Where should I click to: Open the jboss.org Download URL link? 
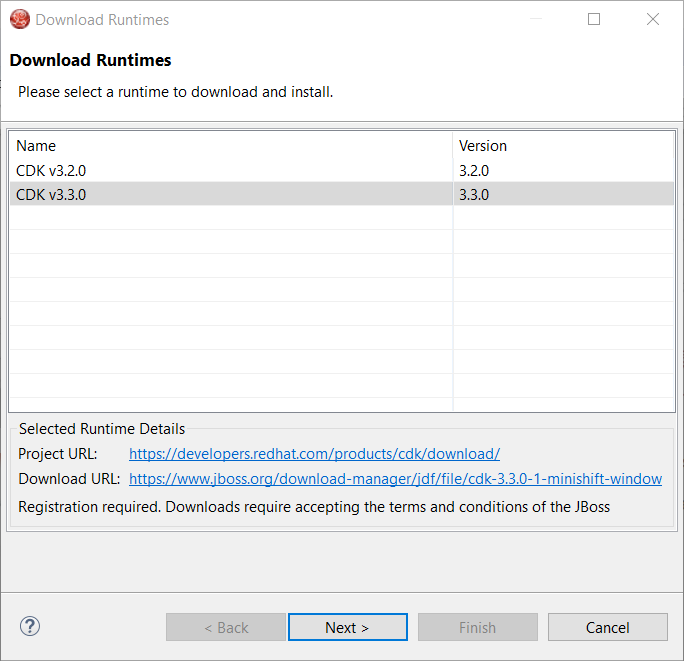pyautogui.click(x=395, y=479)
